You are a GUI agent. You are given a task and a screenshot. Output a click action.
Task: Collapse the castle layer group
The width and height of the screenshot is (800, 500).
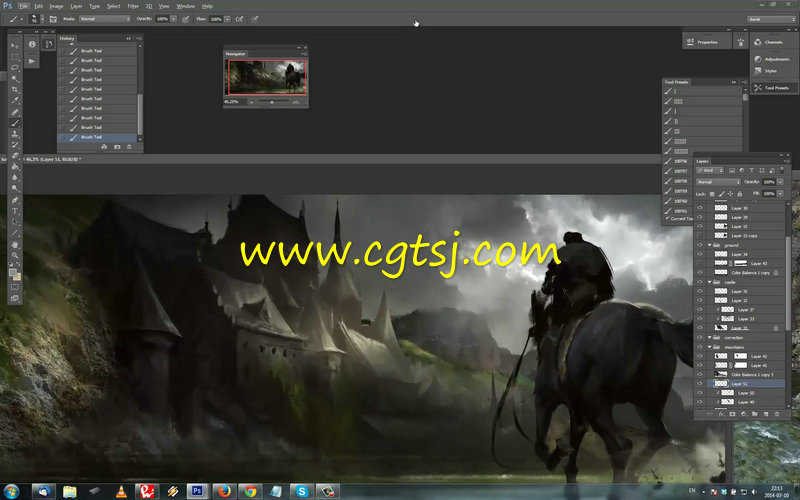[x=709, y=282]
